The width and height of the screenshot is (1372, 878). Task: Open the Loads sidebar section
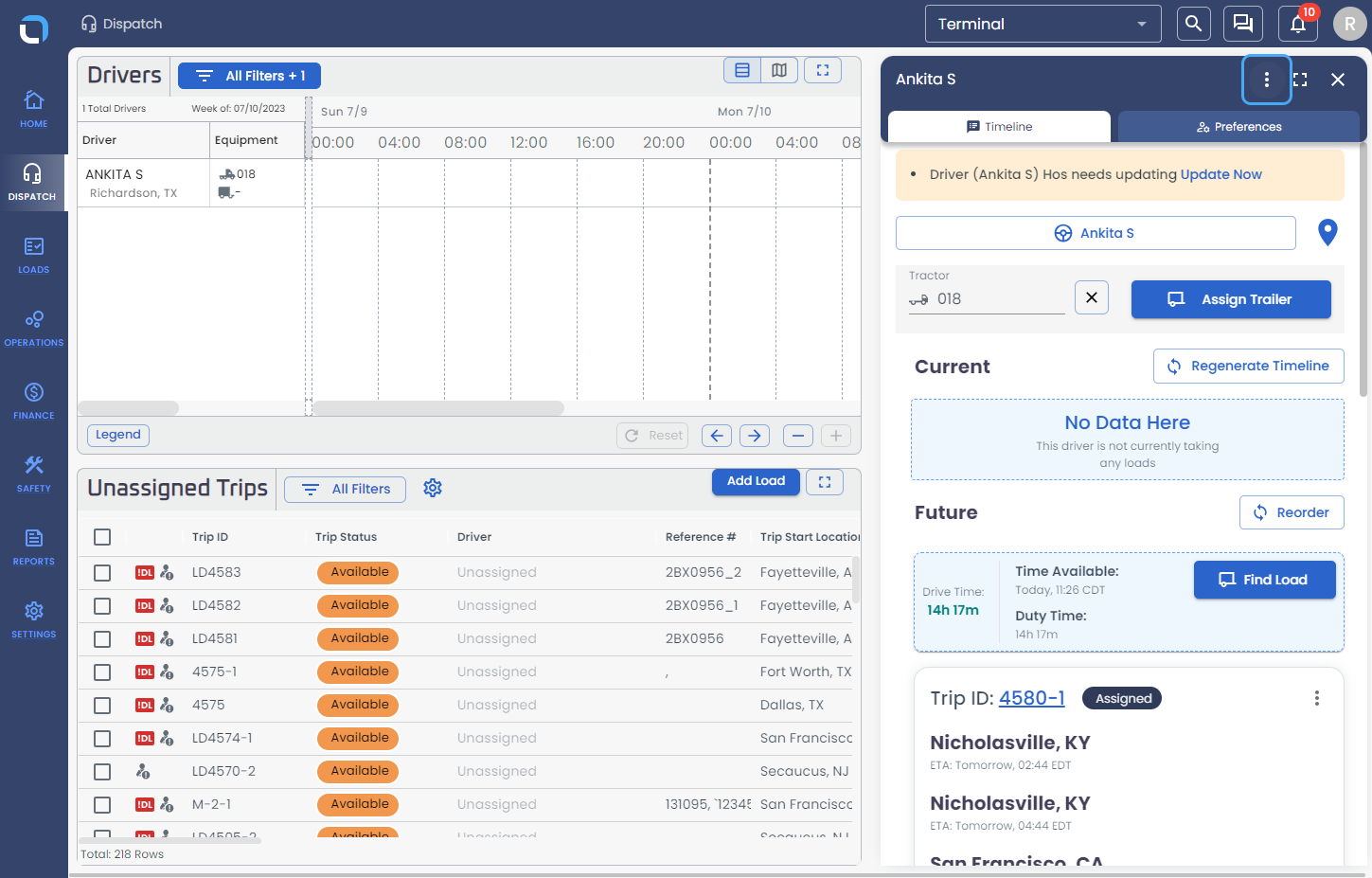click(x=33, y=255)
